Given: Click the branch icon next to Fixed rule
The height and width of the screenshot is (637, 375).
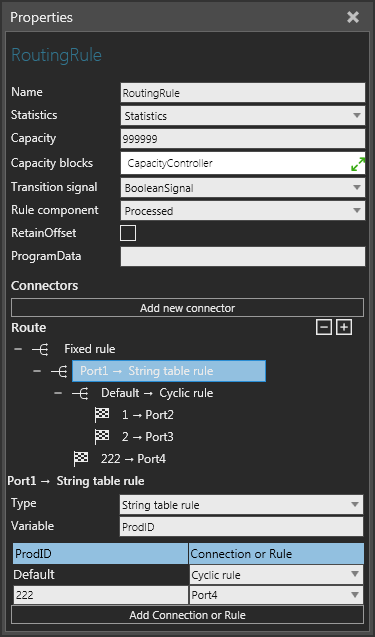Looking at the screenshot, I should tap(40, 349).
